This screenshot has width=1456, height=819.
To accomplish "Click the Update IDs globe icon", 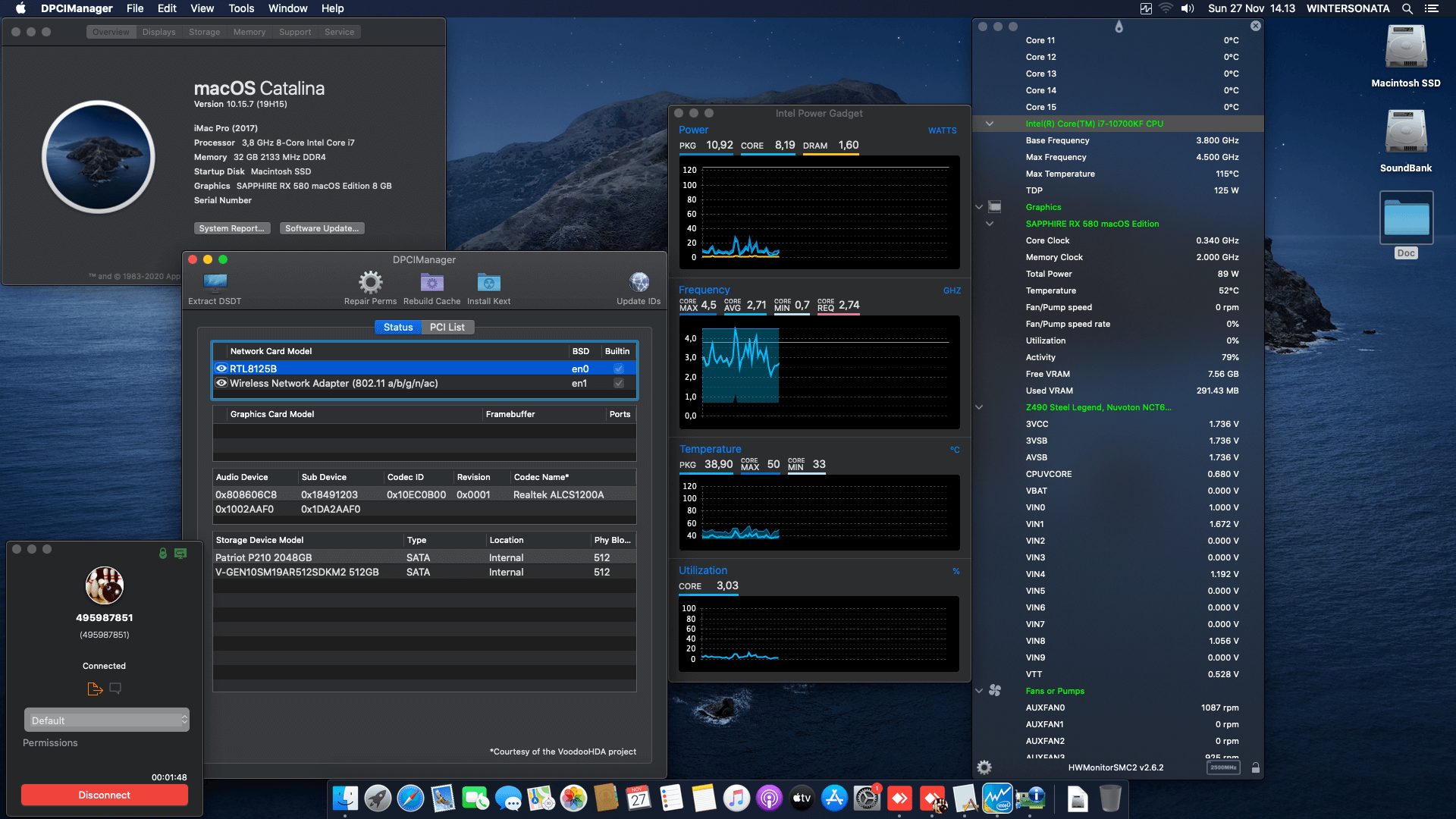I will point(639,283).
